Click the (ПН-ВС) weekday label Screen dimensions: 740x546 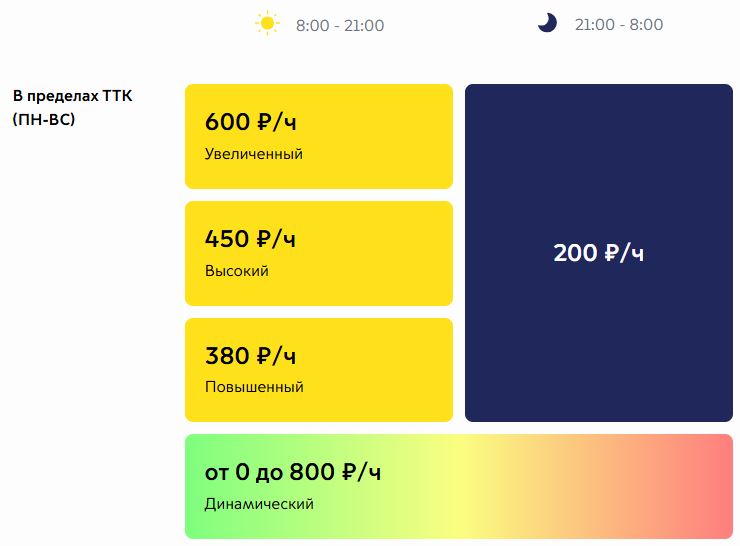(x=44, y=119)
